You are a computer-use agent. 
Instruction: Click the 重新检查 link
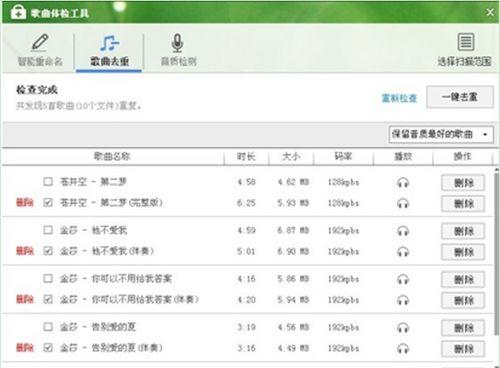[399, 98]
